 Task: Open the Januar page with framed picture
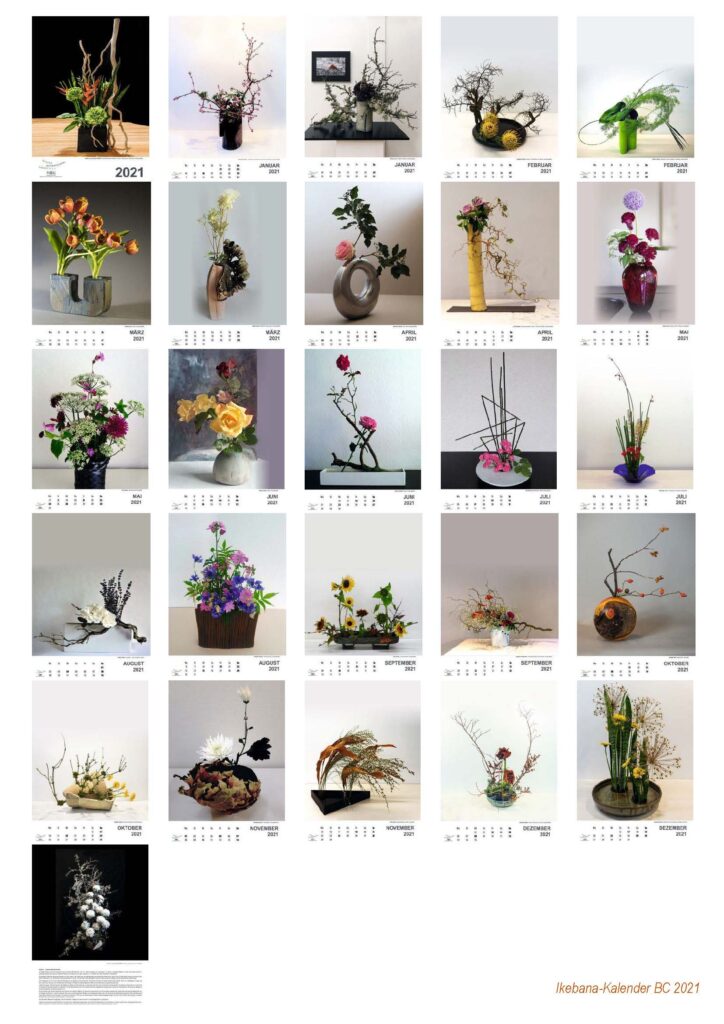(363, 98)
